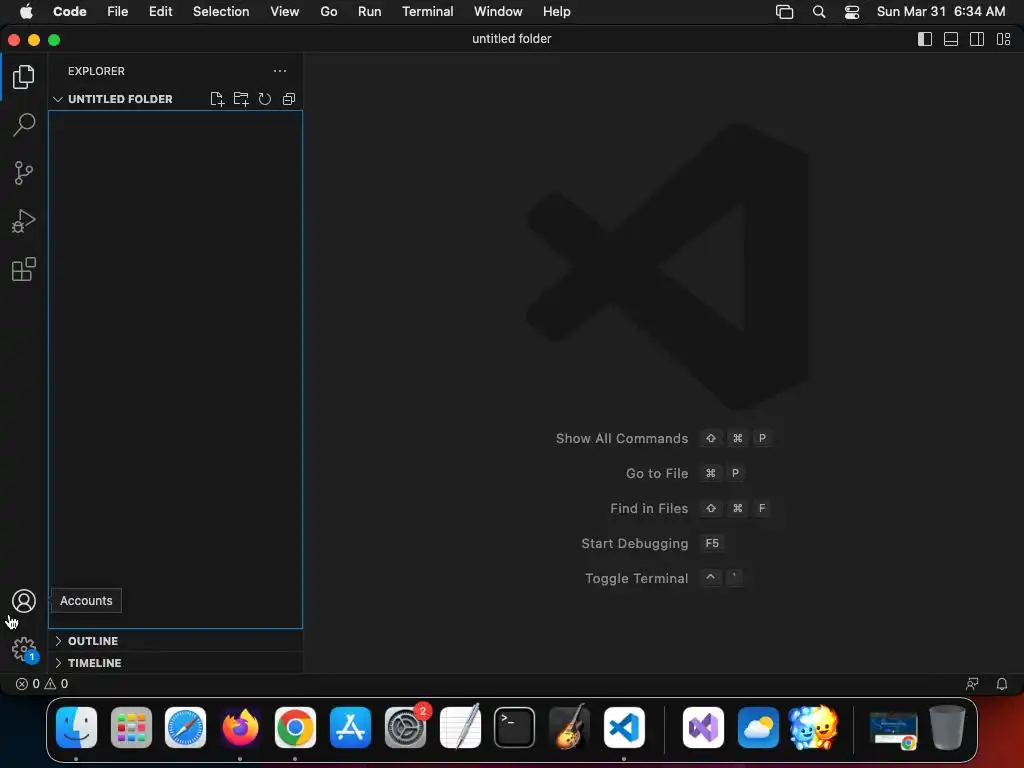
Task: Open minimized Chrome window thumbnail in Dock
Action: pos(893,730)
